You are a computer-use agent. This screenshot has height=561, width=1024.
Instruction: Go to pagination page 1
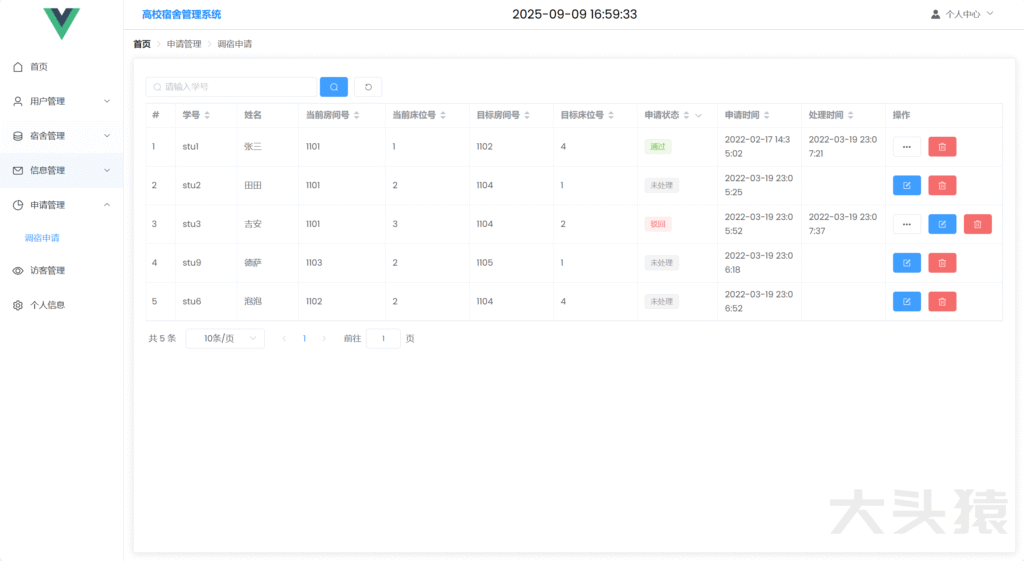tap(304, 338)
